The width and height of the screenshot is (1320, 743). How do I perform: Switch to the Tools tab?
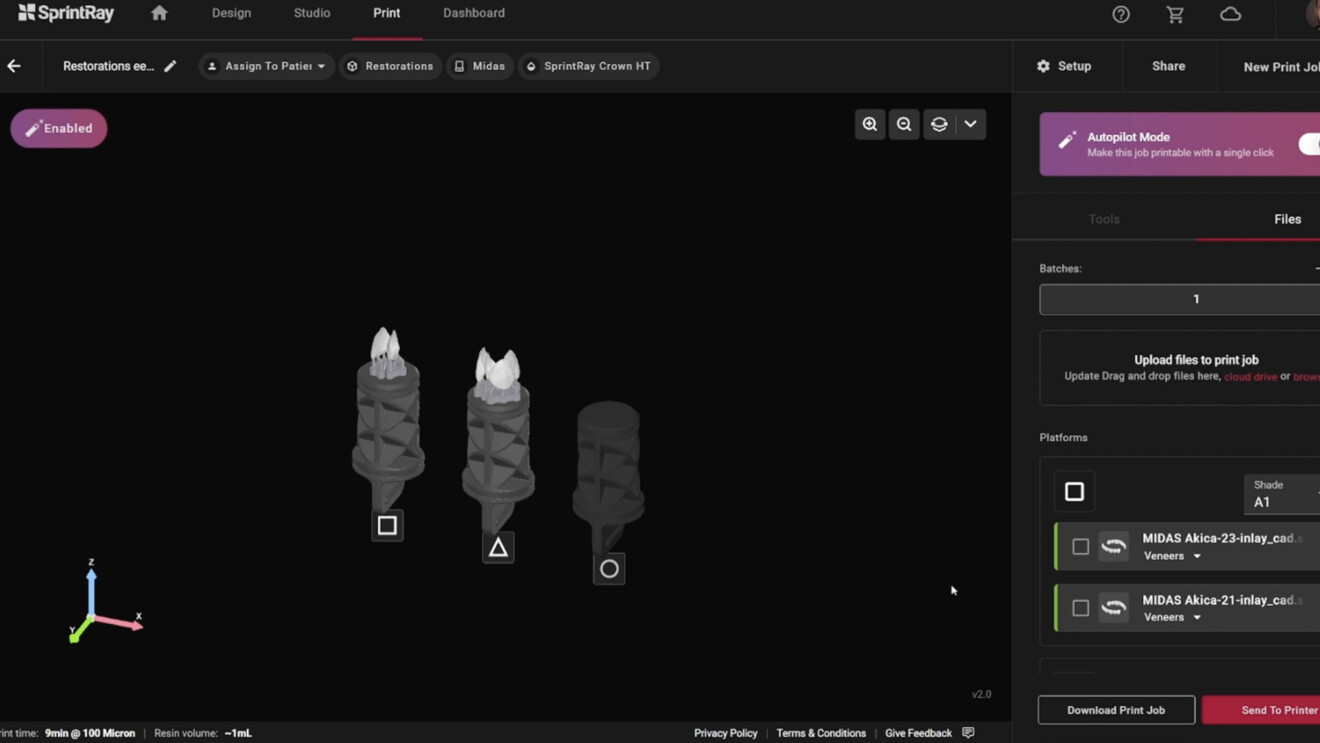point(1104,219)
